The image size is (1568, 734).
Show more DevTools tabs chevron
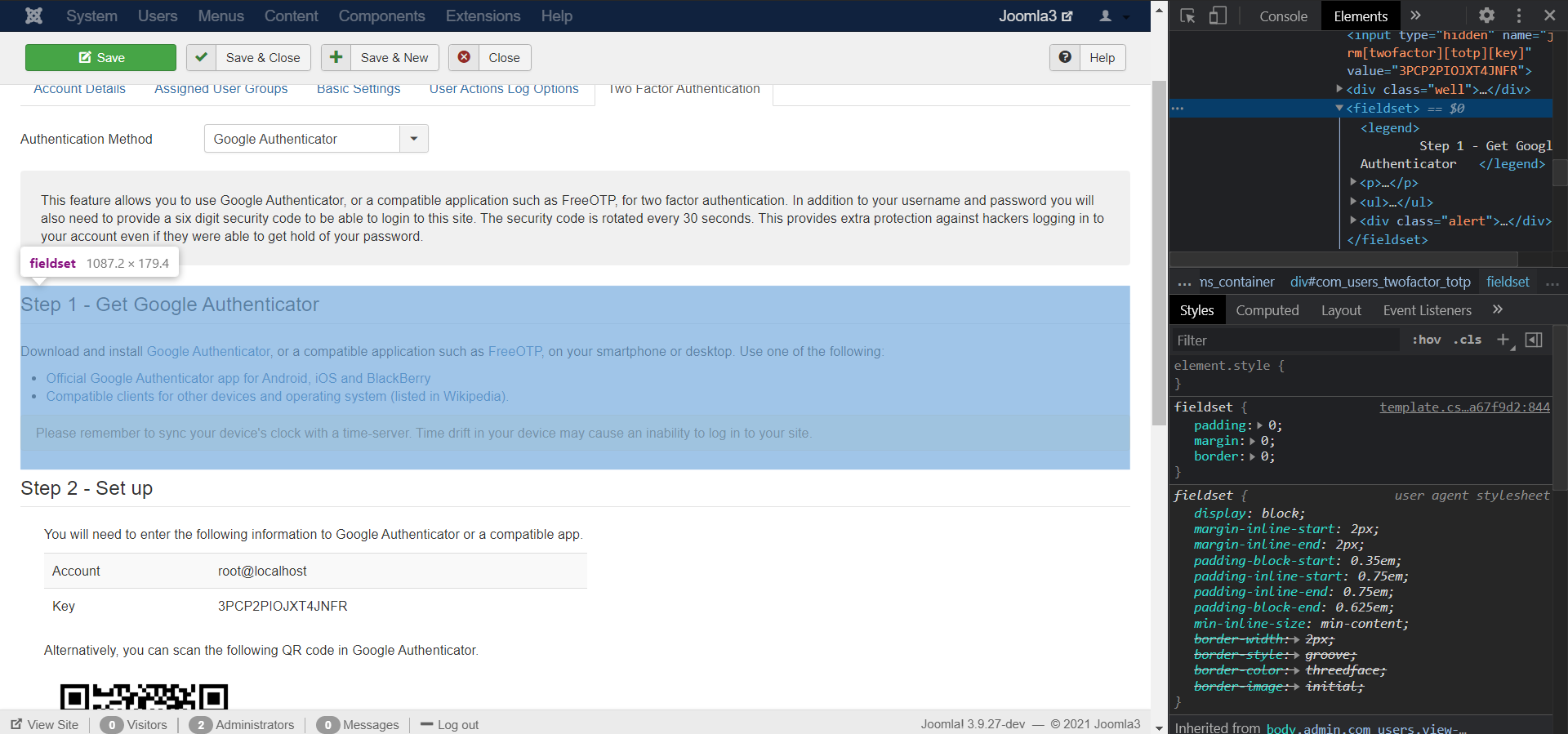click(1415, 16)
